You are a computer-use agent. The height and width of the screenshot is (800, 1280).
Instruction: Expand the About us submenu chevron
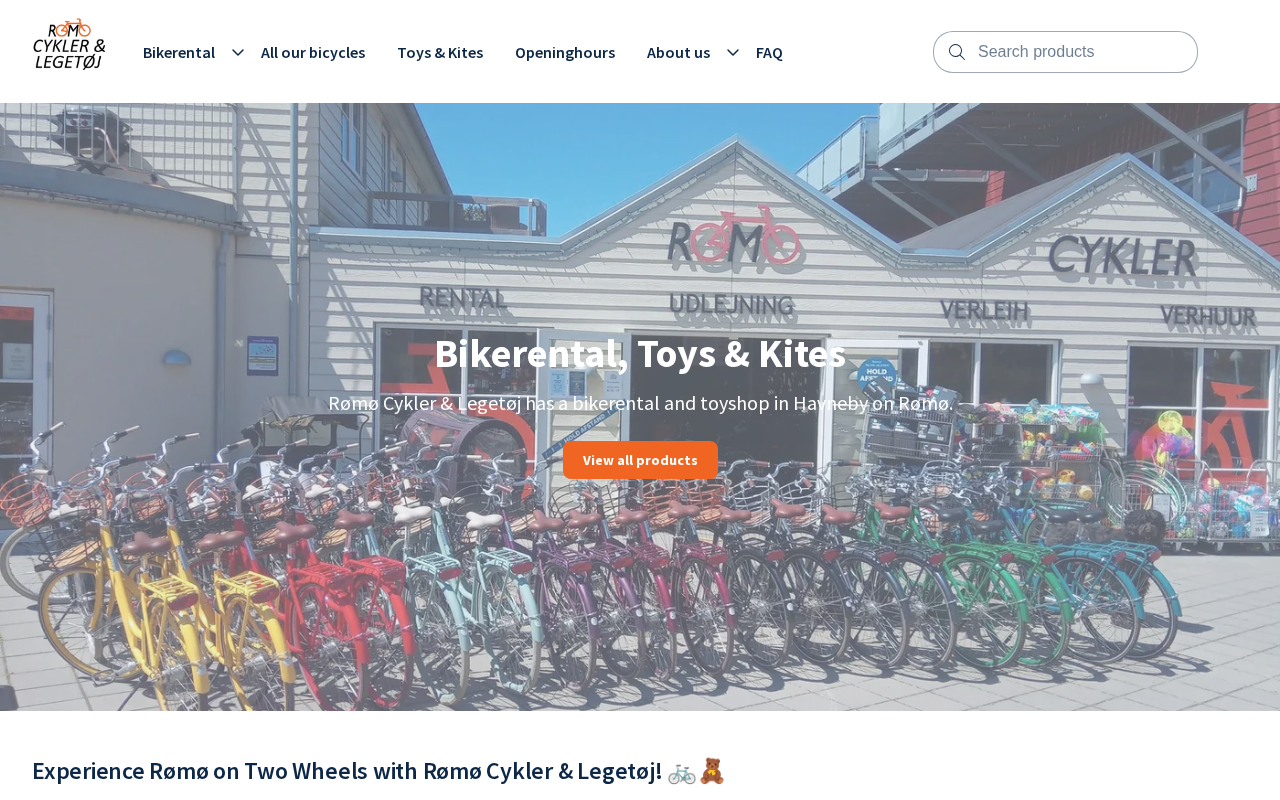733,52
